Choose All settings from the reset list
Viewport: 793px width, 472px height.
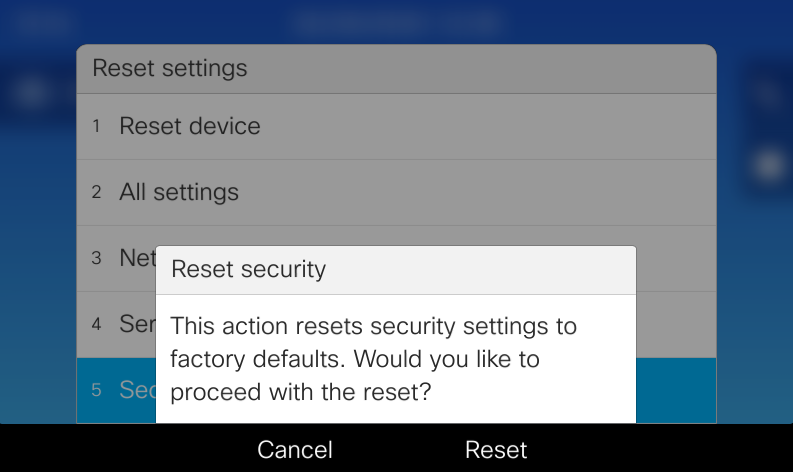point(178,191)
